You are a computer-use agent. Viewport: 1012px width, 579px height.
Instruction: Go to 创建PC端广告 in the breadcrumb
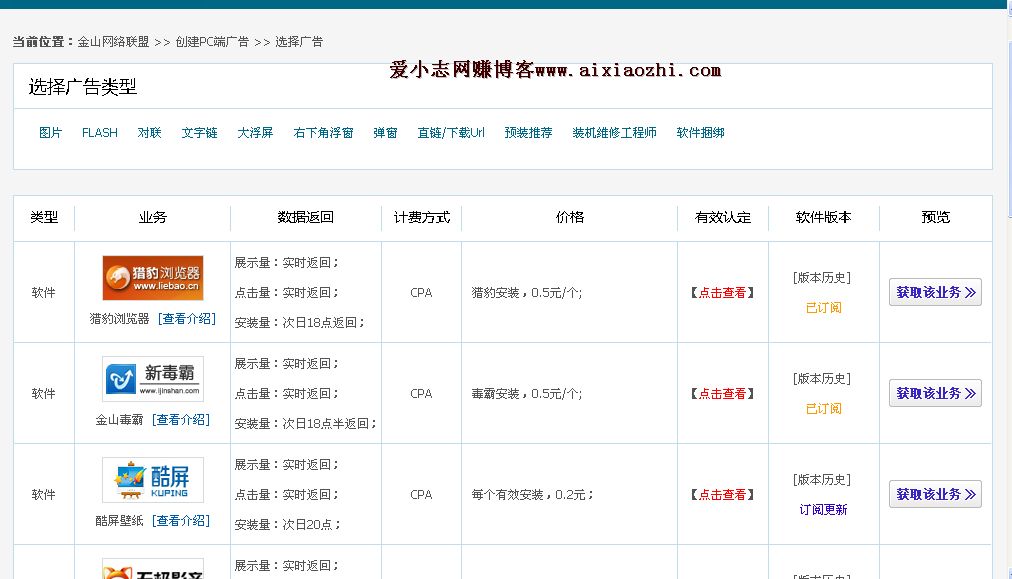click(212, 42)
